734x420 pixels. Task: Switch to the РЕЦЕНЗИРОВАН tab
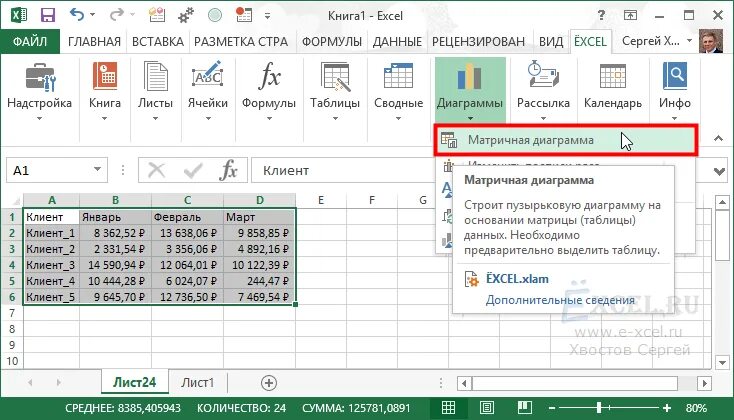(478, 42)
